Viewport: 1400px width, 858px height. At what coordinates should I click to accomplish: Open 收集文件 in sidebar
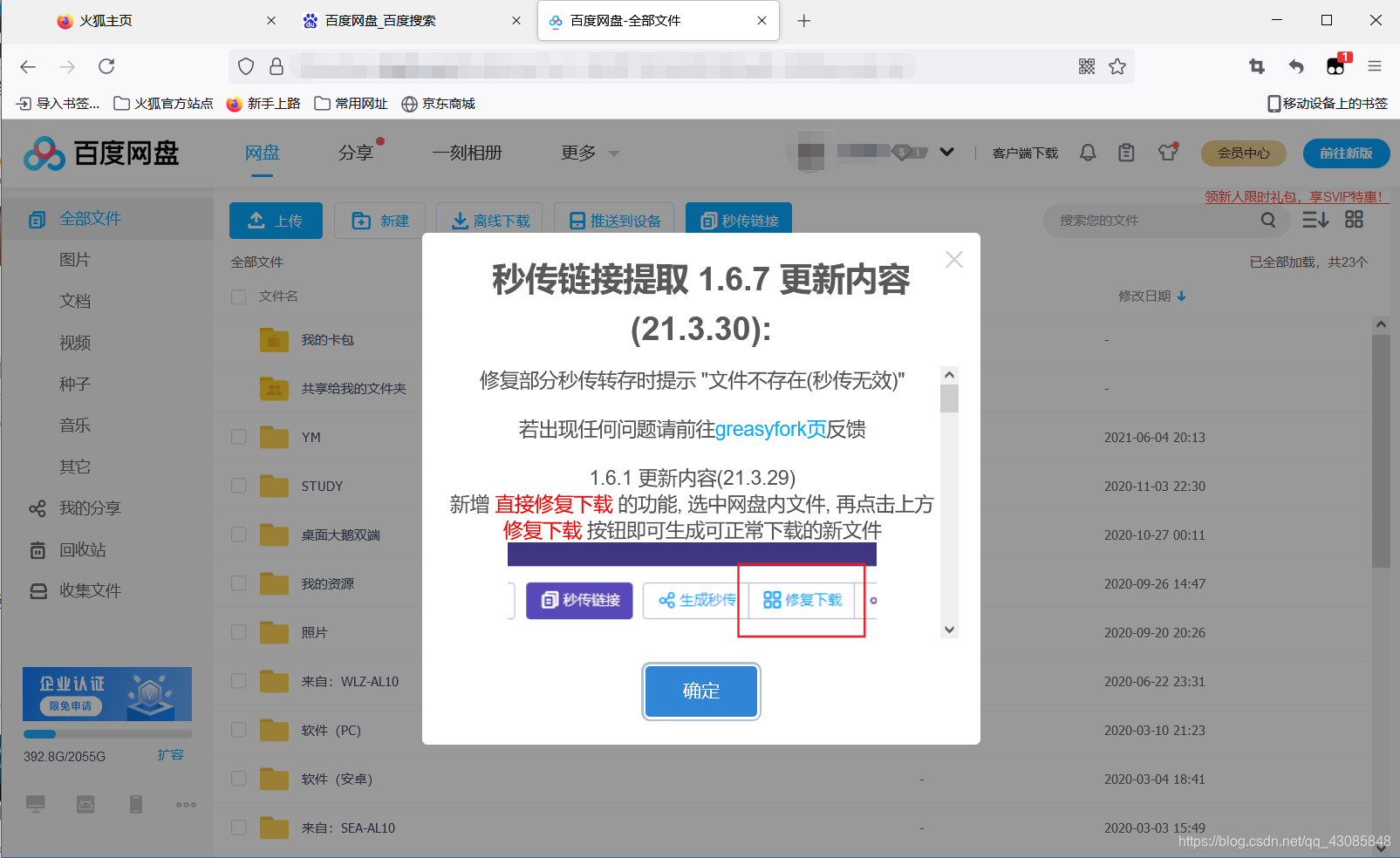(90, 591)
